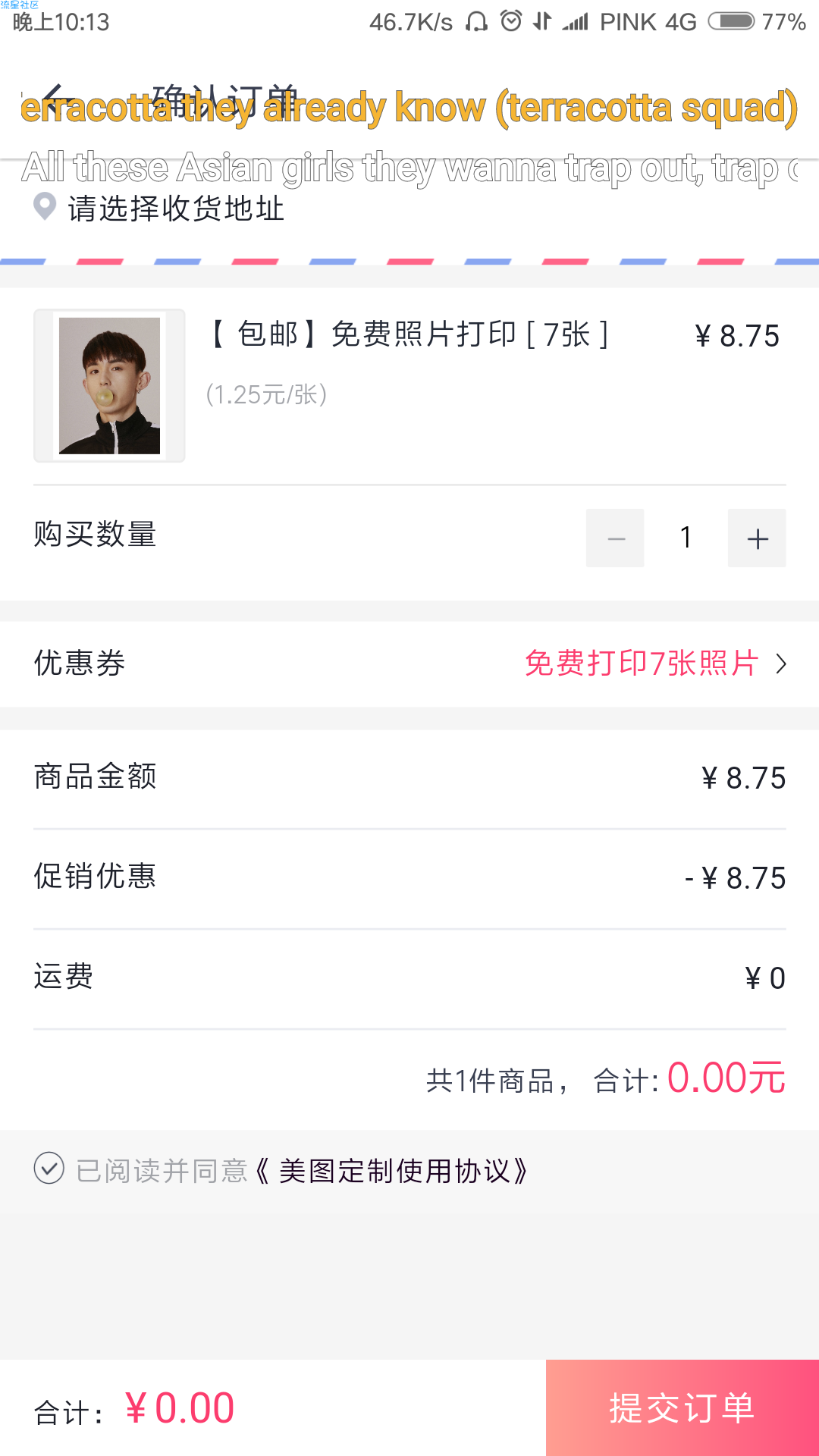This screenshot has width=819, height=1456.
Task: Tap the 确认订单 page title
Action: 225,101
